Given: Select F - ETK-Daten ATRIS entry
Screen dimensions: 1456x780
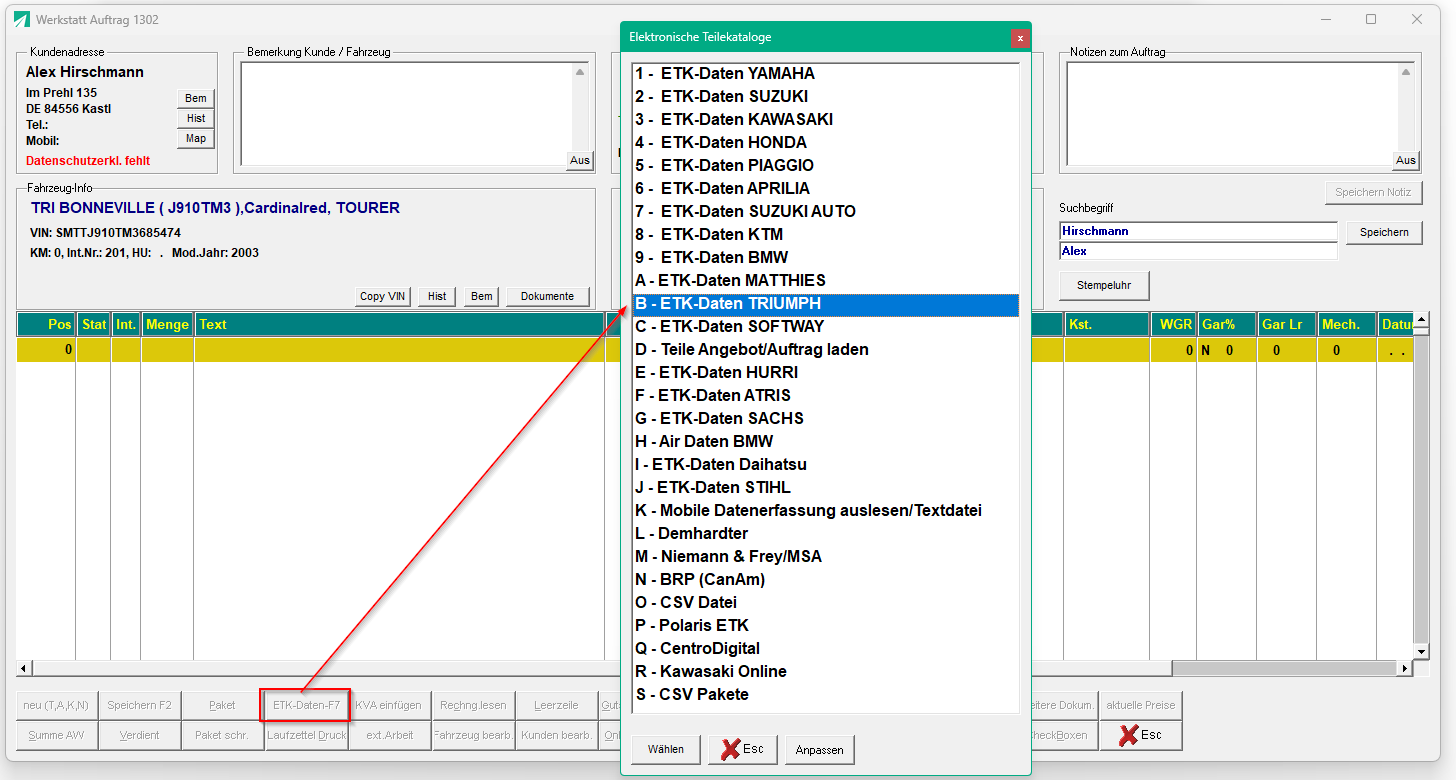Looking at the screenshot, I should (x=825, y=396).
